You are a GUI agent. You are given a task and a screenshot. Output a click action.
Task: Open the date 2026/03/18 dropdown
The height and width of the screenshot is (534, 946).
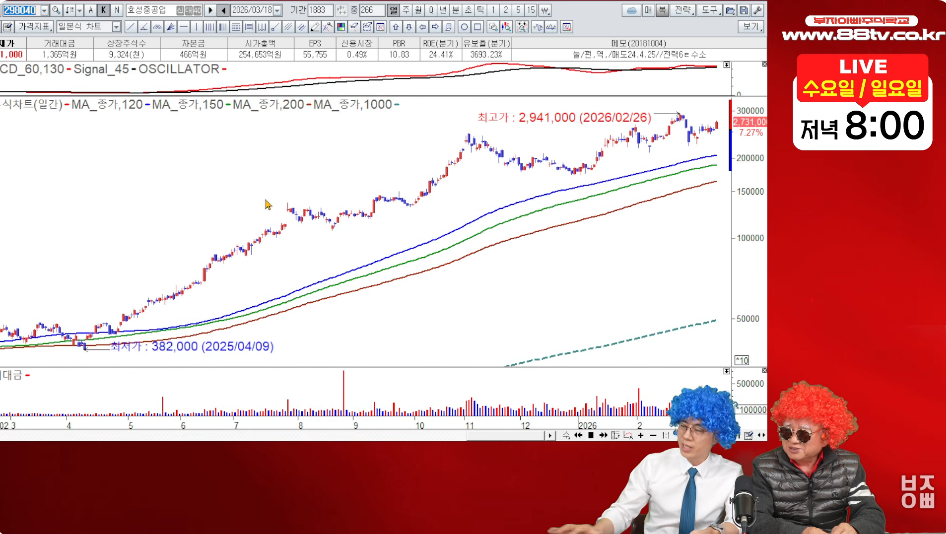pos(278,10)
